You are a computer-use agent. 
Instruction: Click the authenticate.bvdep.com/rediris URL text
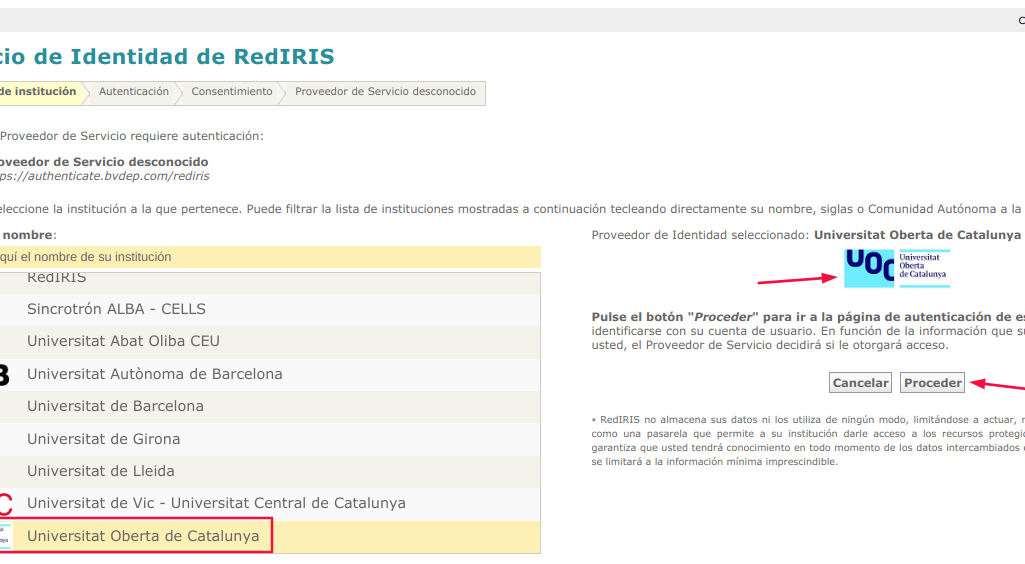point(105,176)
